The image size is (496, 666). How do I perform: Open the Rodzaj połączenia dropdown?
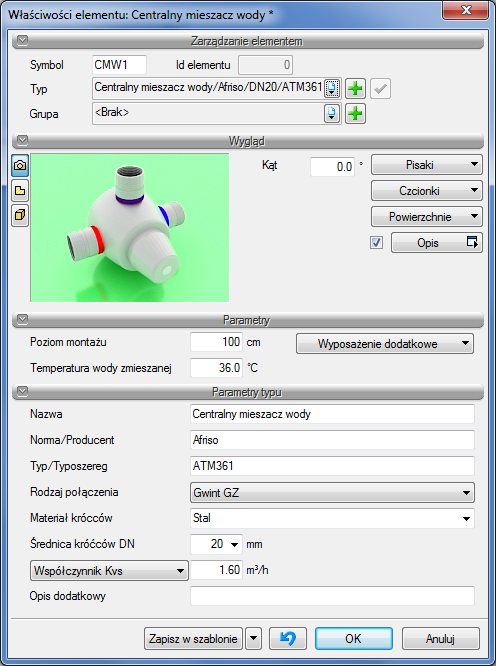pyautogui.click(x=332, y=493)
